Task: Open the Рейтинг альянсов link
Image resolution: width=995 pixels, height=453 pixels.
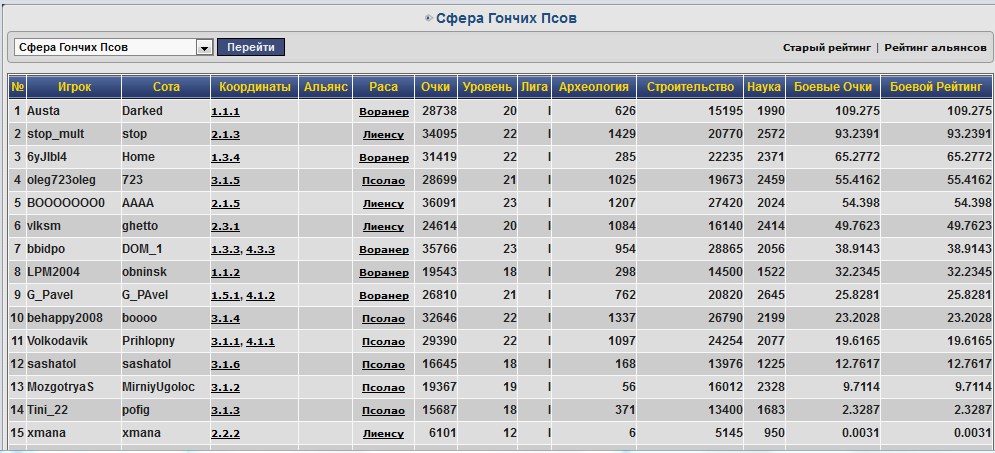Action: [x=935, y=47]
